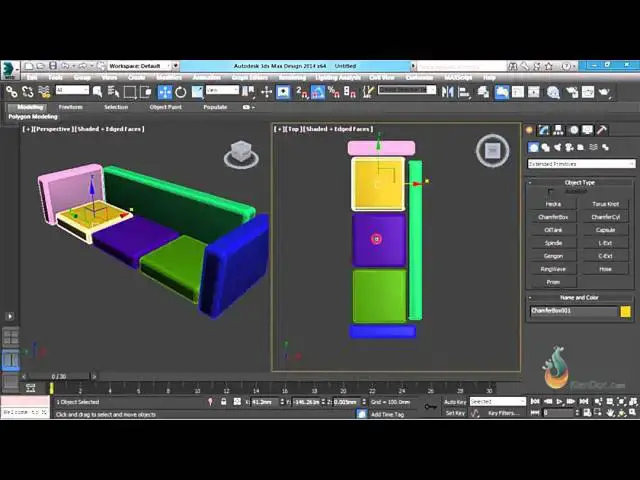Click the Hedra object type button
The width and height of the screenshot is (640, 480).
553,204
